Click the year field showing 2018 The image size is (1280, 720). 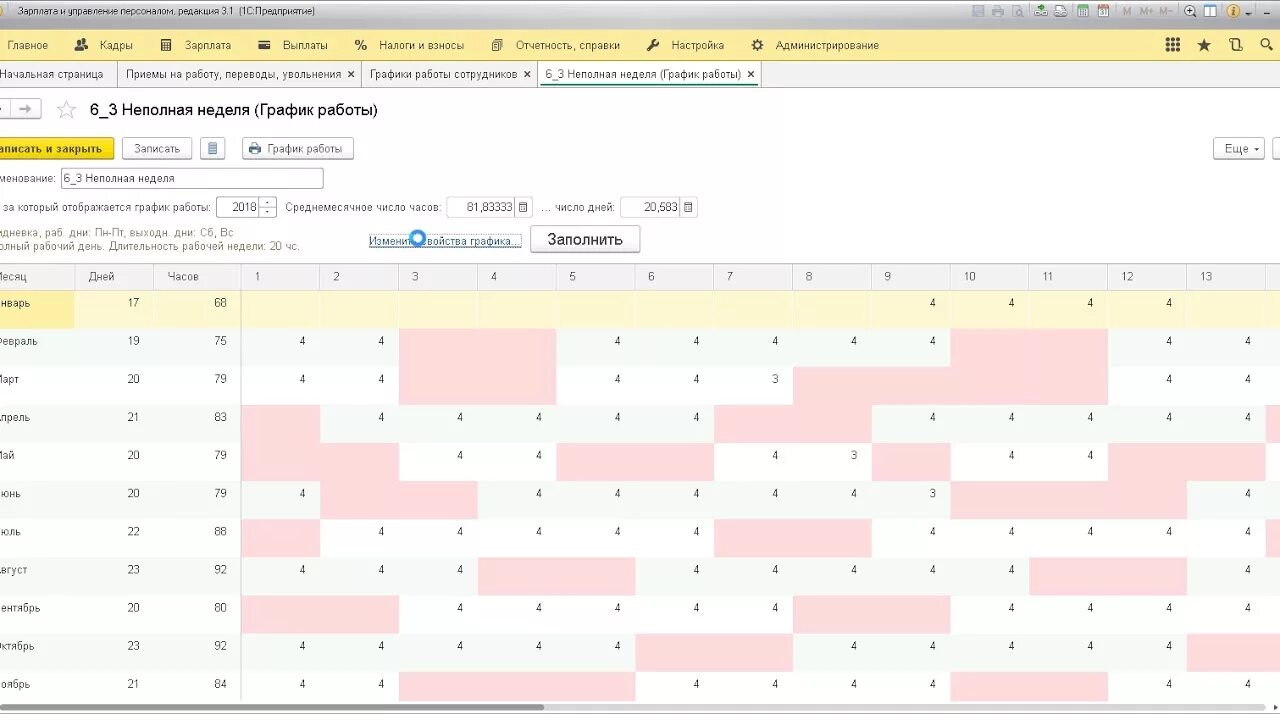click(x=238, y=207)
